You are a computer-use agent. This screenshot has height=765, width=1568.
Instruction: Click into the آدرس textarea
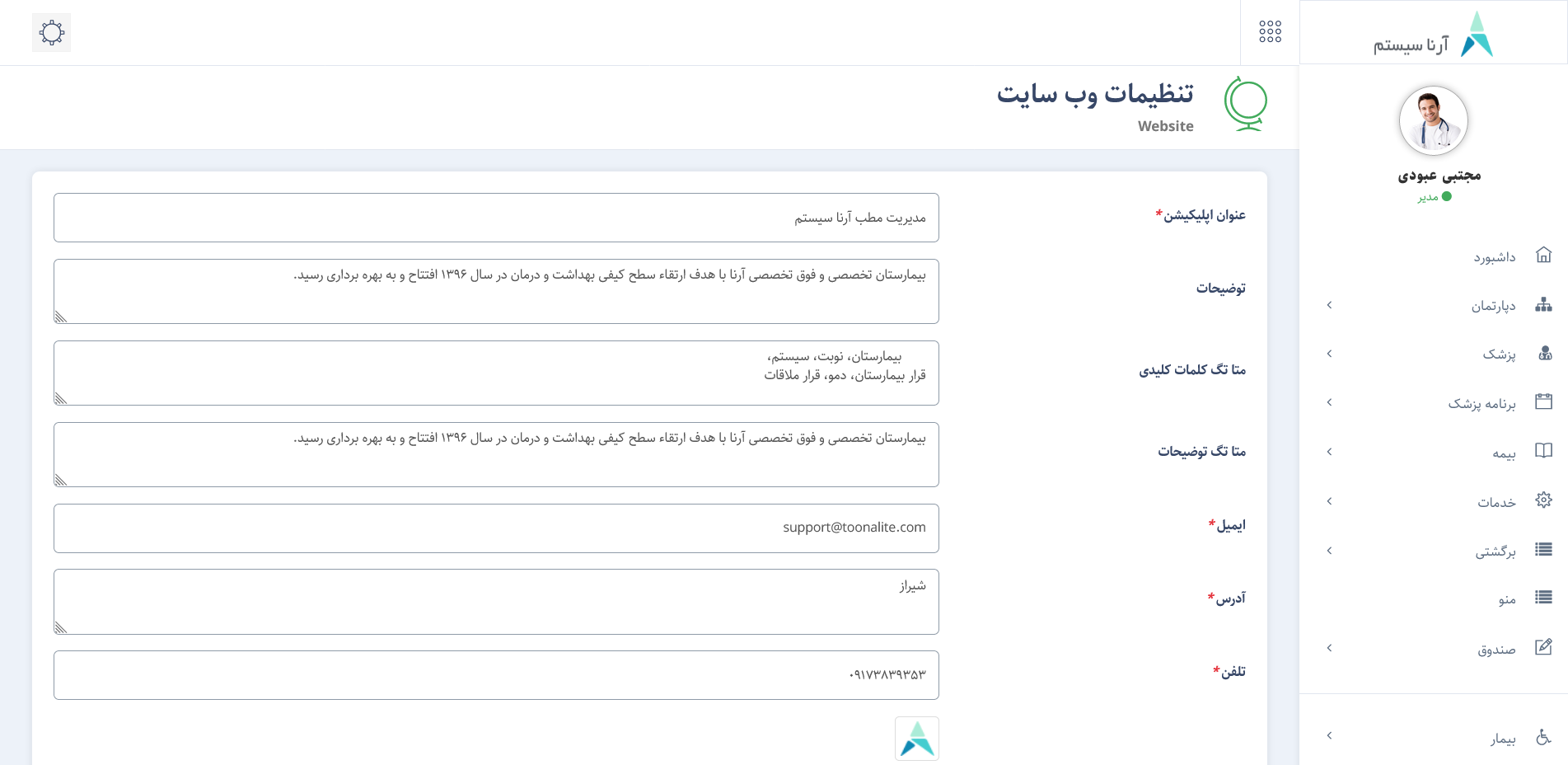pos(496,602)
